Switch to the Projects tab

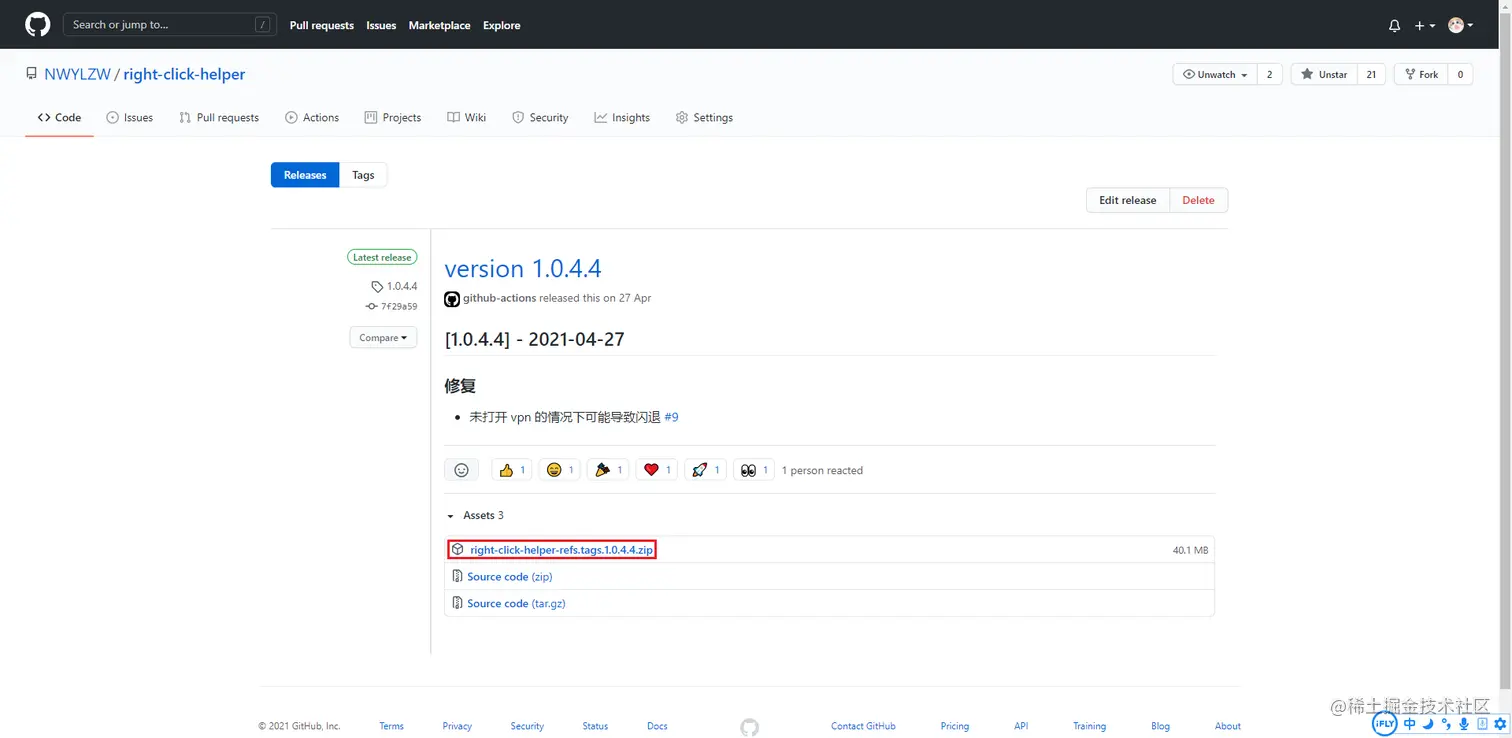pyautogui.click(x=393, y=118)
